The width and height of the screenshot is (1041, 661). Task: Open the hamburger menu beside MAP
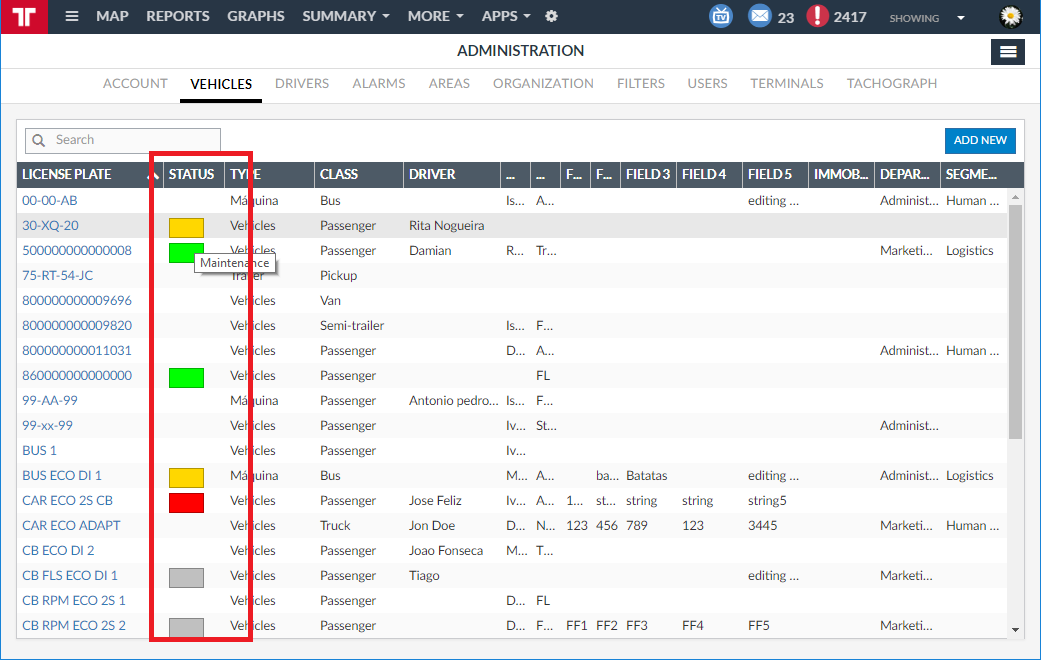[72, 17]
